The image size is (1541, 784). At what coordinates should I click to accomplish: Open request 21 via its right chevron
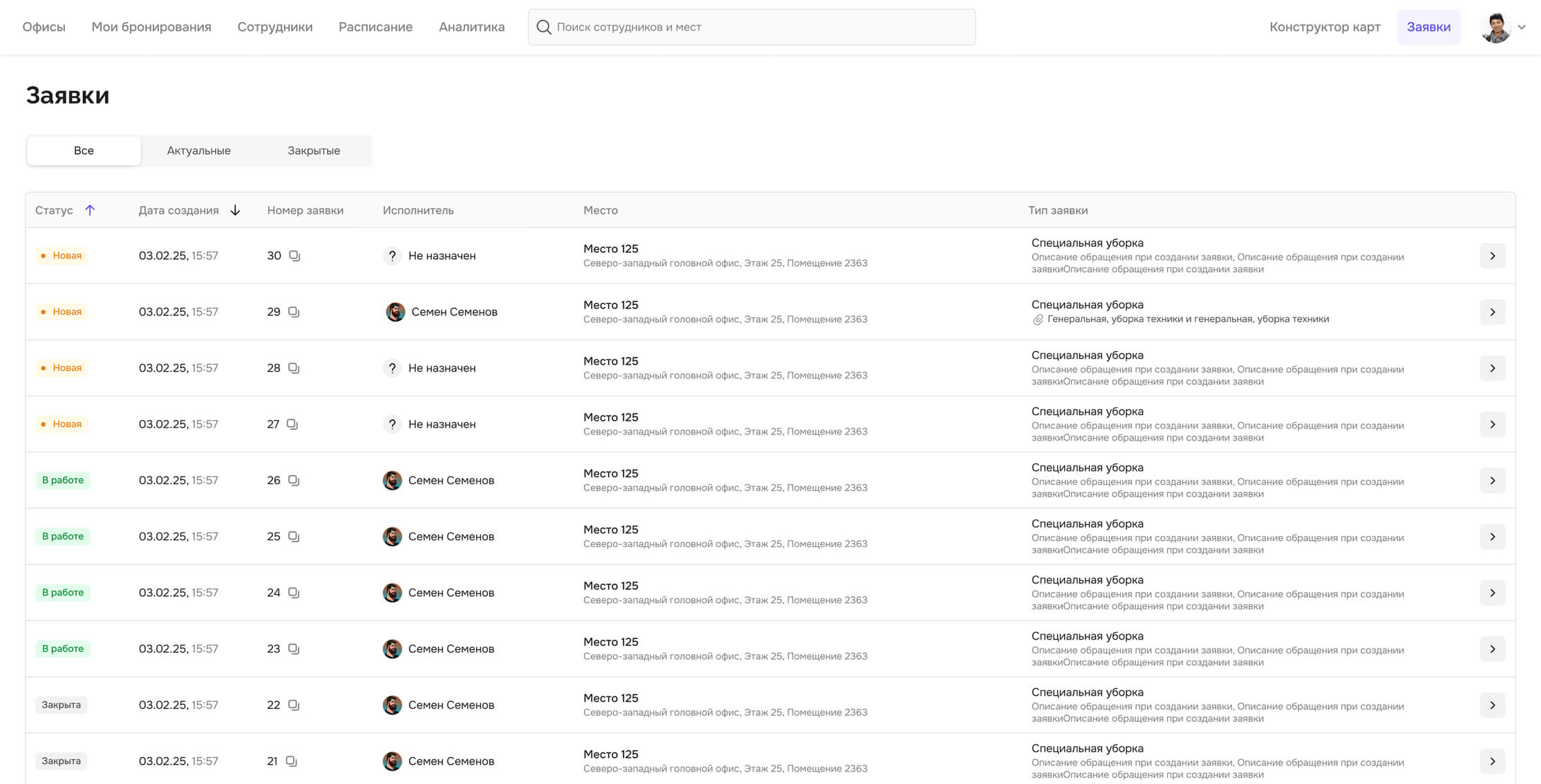pos(1492,761)
